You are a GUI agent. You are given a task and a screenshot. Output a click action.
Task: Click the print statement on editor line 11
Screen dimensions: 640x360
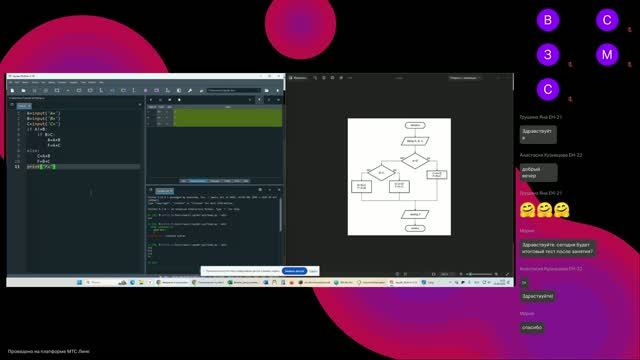point(41,167)
